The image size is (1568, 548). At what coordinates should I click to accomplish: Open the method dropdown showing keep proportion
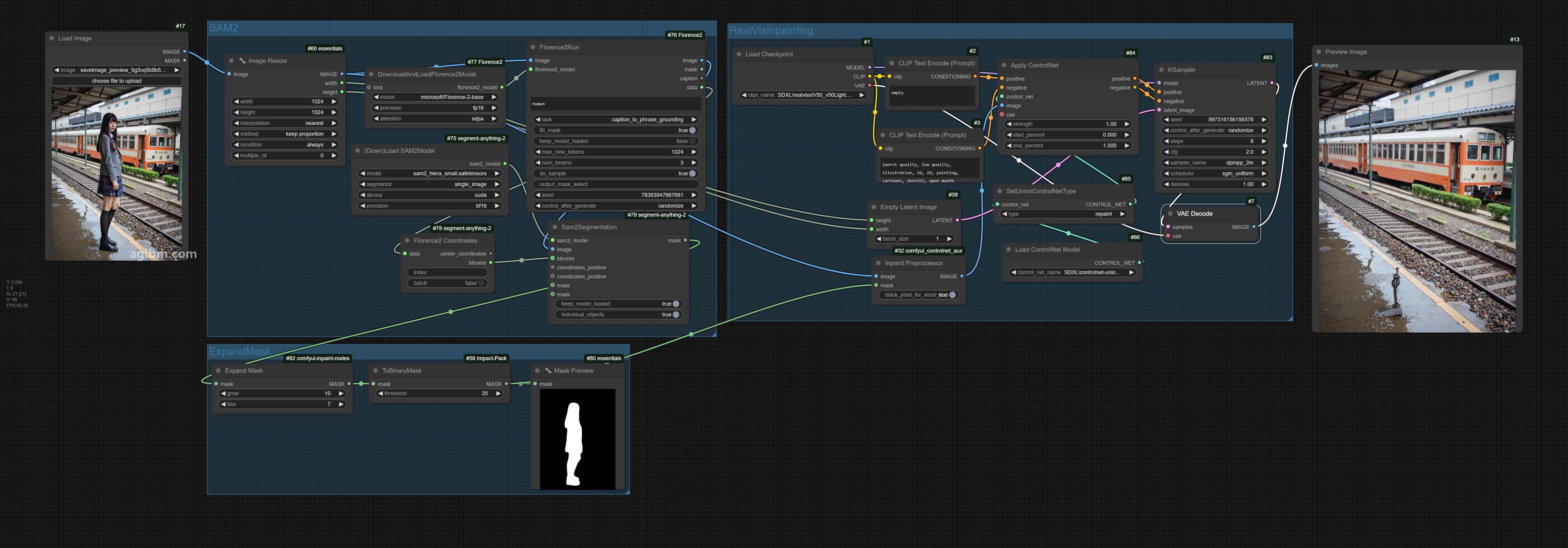[x=285, y=134]
